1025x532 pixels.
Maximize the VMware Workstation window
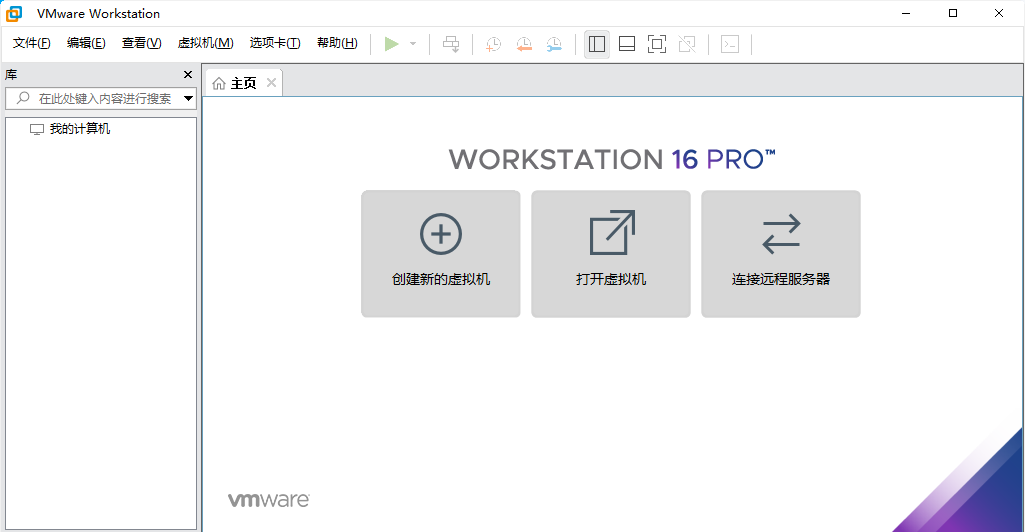(953, 13)
